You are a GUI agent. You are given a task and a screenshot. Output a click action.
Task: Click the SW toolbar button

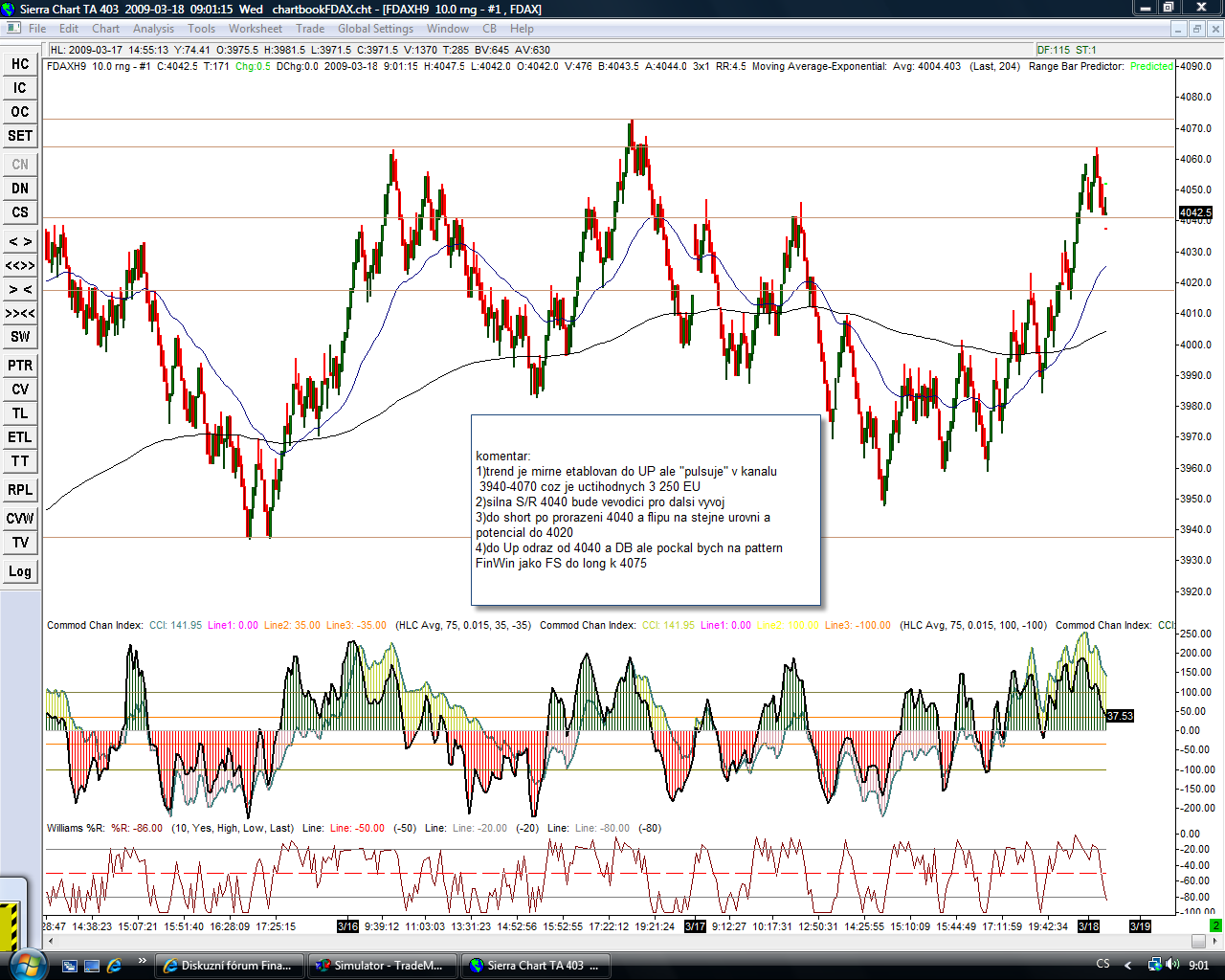click(20, 337)
